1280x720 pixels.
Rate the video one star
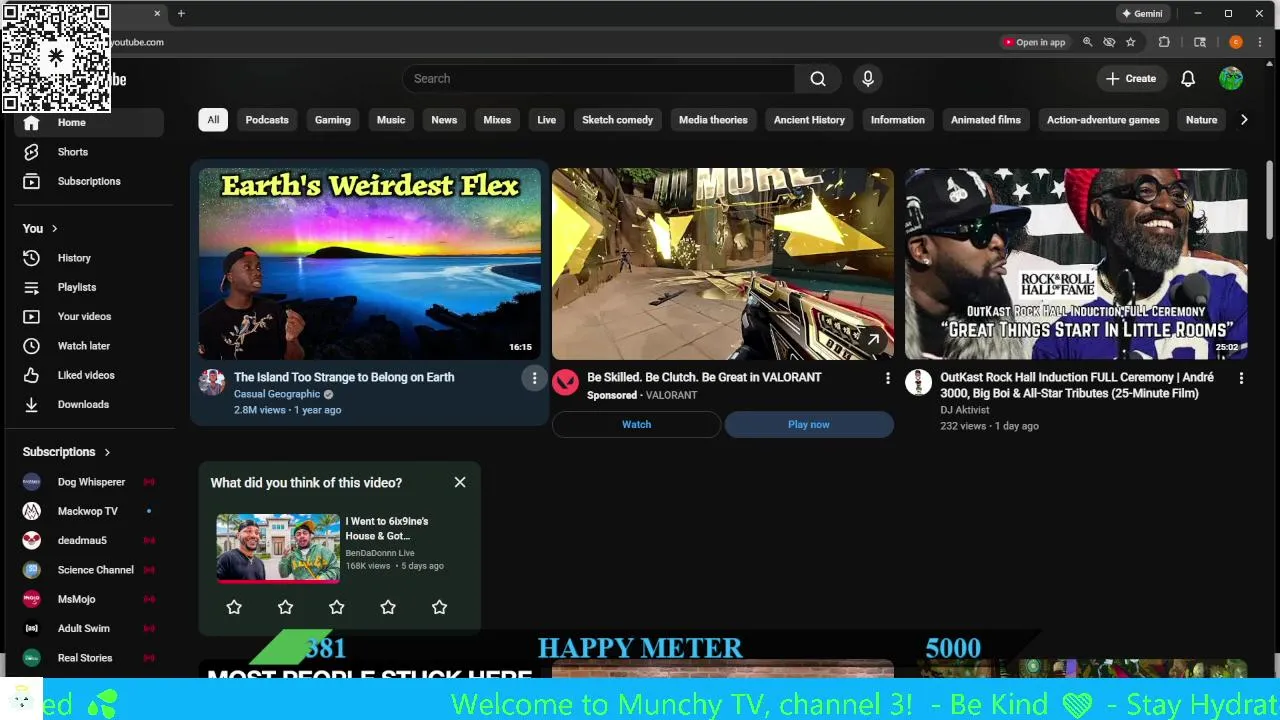[234, 607]
